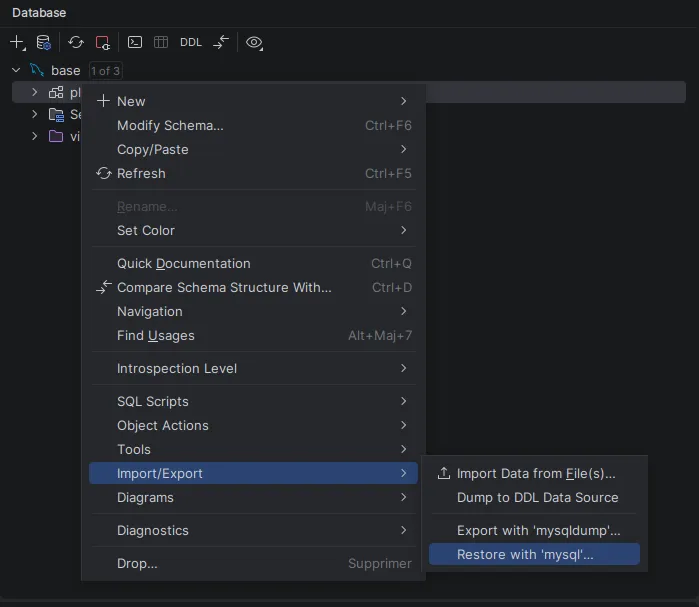This screenshot has height=607, width=699.
Task: Click the Database panel title
Action: 39,12
